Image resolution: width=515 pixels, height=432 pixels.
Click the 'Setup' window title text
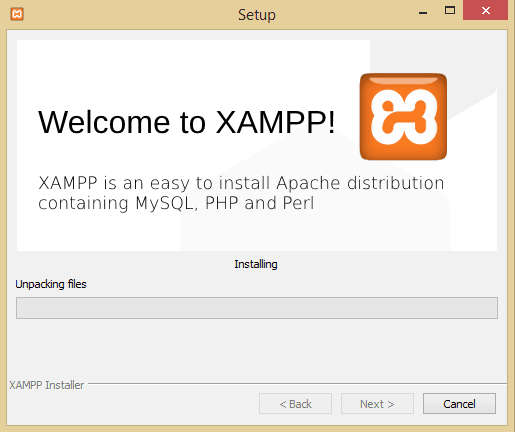click(x=257, y=15)
